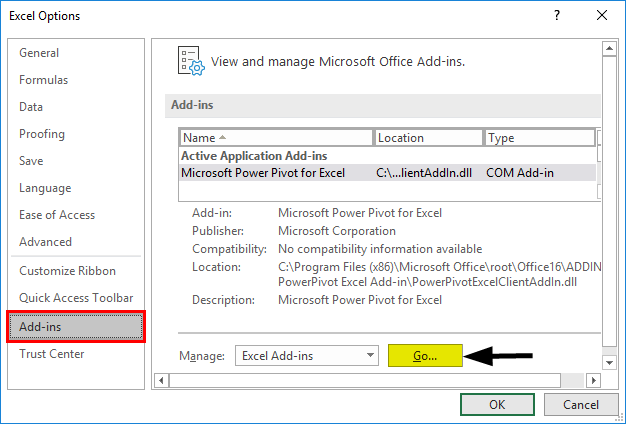This screenshot has width=626, height=424.
Task: Click the horizontal scrollbar left arrow
Action: (x=161, y=380)
